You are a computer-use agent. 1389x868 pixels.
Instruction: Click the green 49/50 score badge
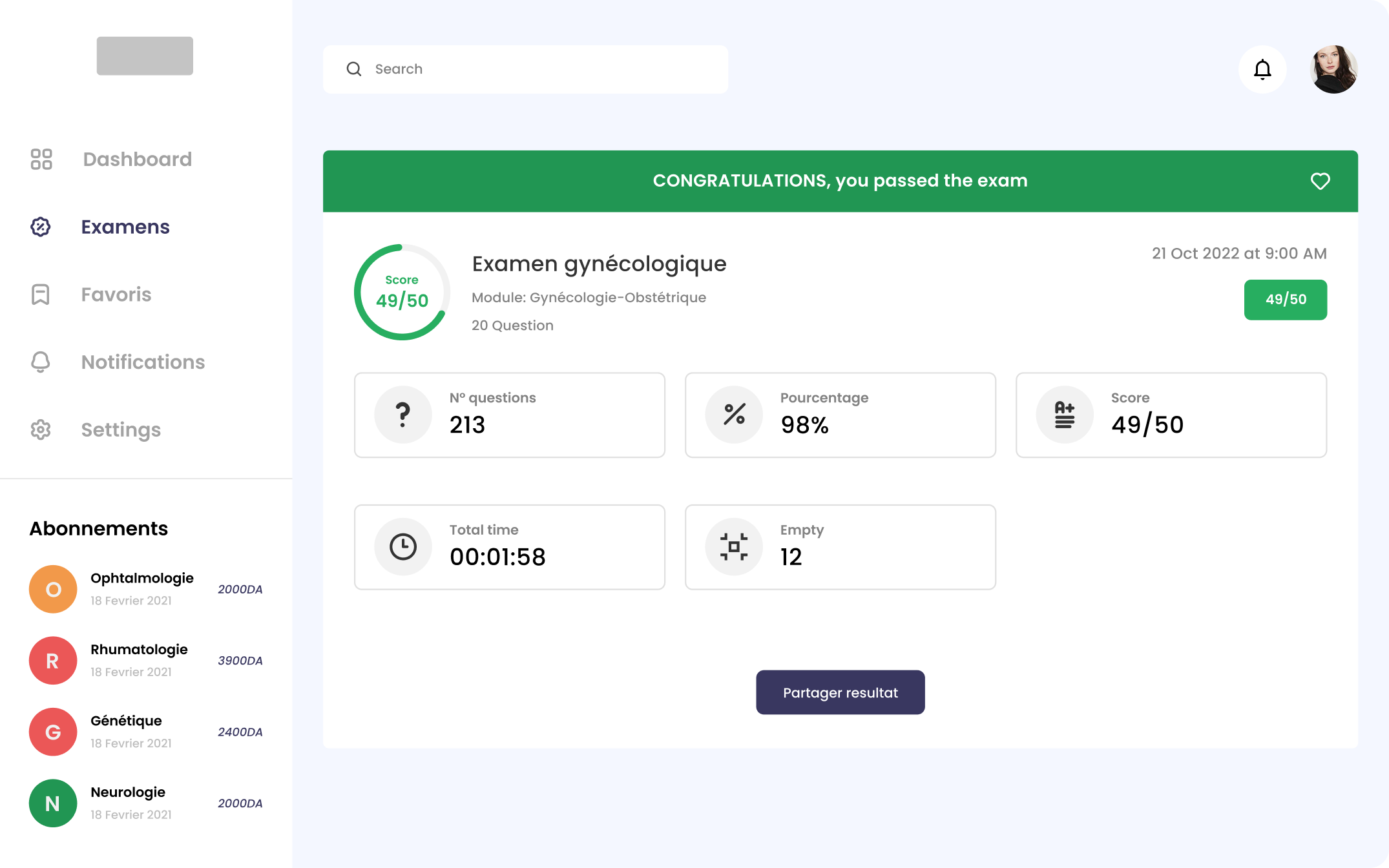pyautogui.click(x=1285, y=300)
